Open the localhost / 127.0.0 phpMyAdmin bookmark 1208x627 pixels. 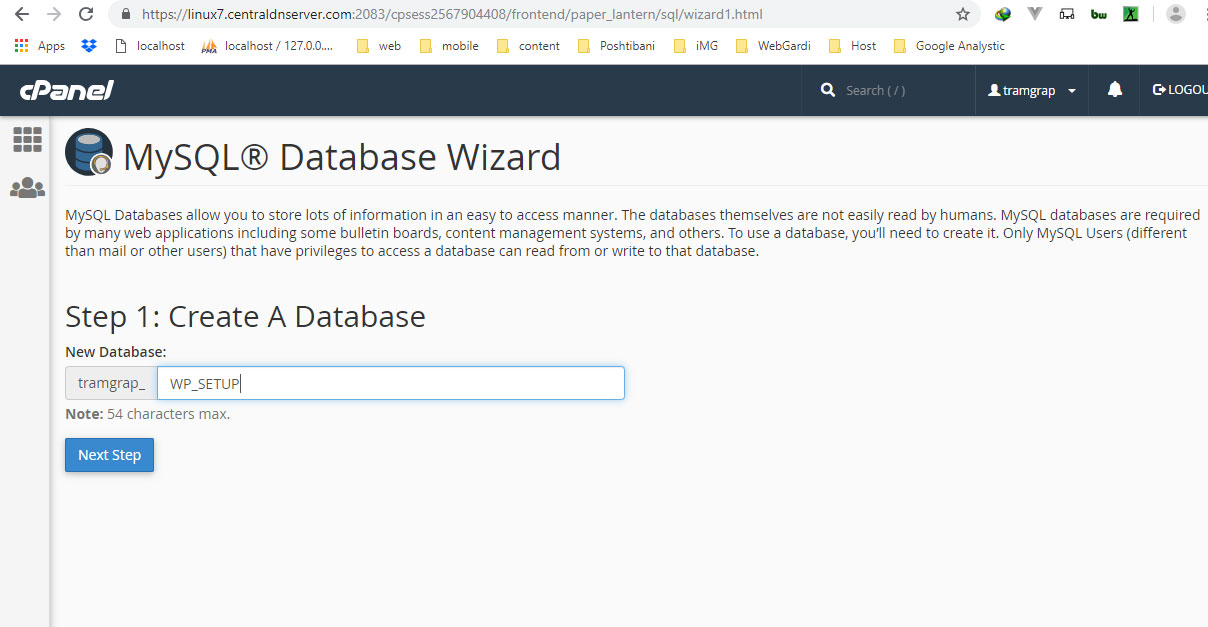268,46
